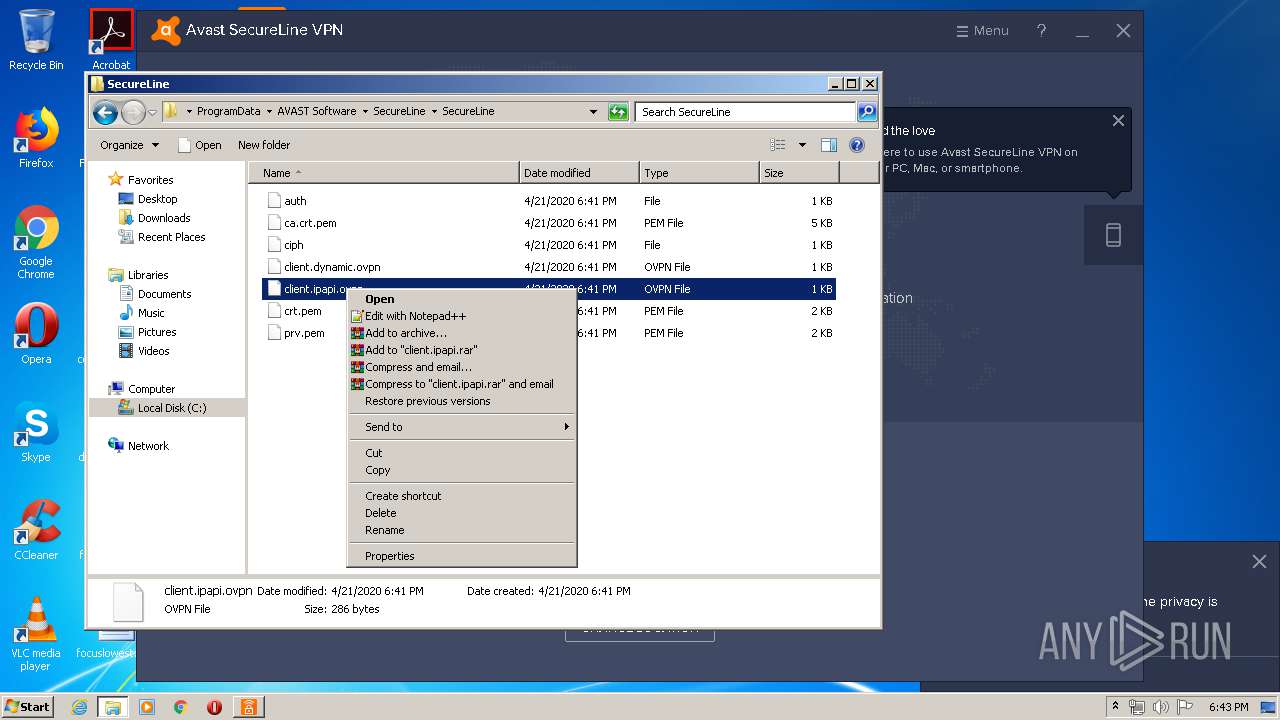
Task: Change view layout icon in Explorer
Action: click(778, 145)
